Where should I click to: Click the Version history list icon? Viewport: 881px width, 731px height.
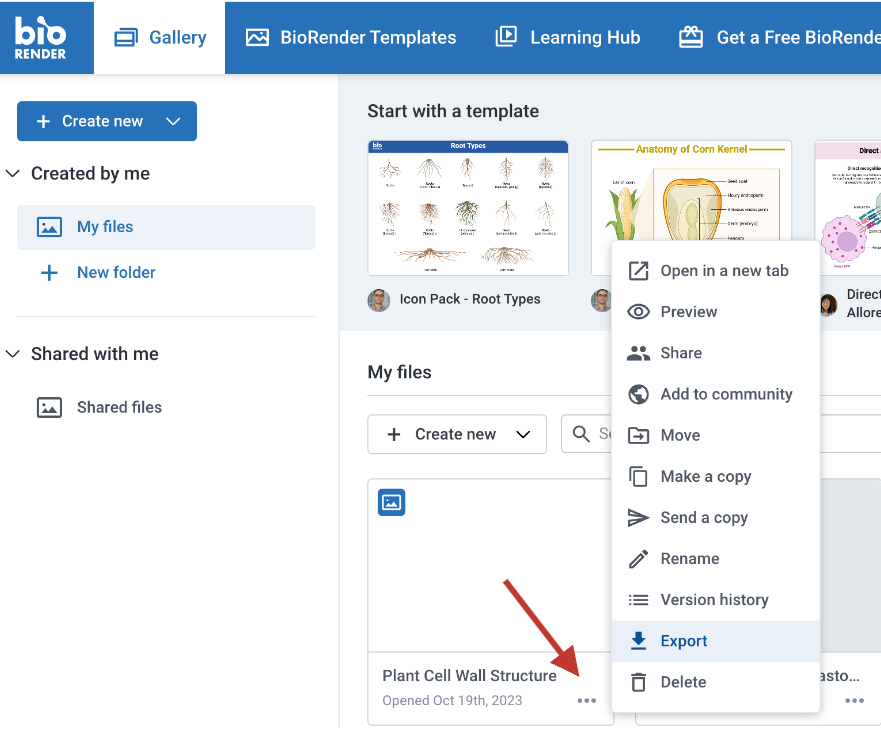[638, 599]
